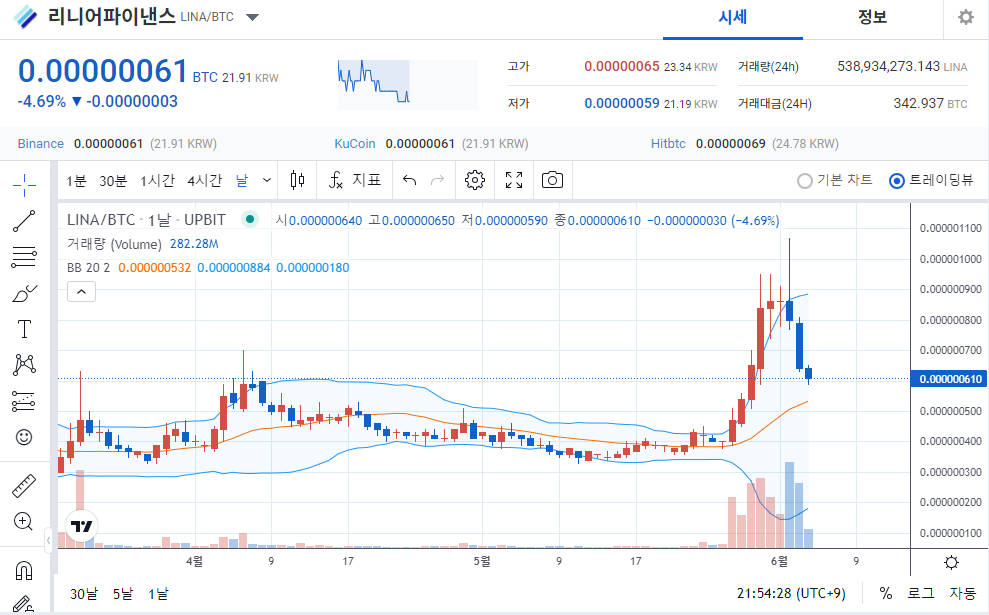The width and height of the screenshot is (989, 615).
Task: Open the 지표 indicators menu
Action: (354, 180)
